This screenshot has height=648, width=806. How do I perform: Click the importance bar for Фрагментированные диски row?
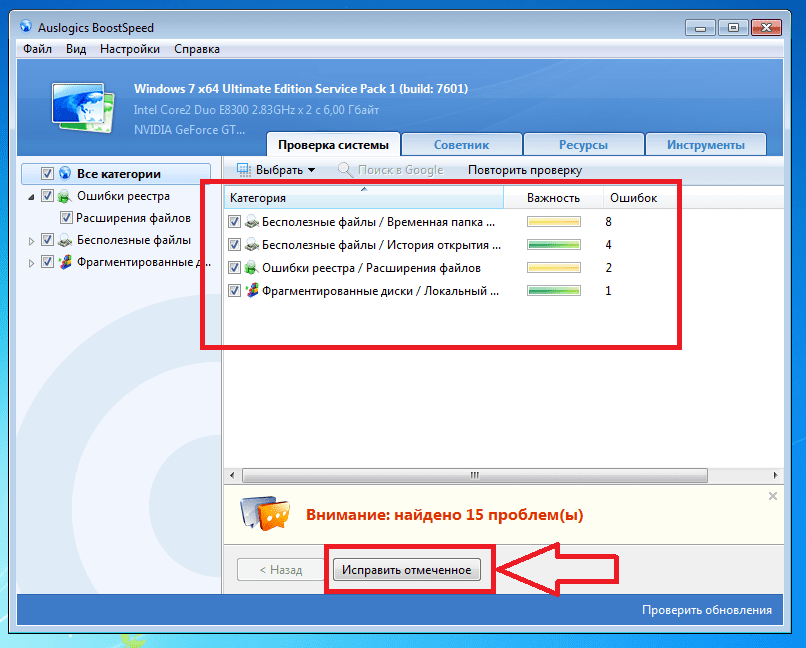[554, 291]
